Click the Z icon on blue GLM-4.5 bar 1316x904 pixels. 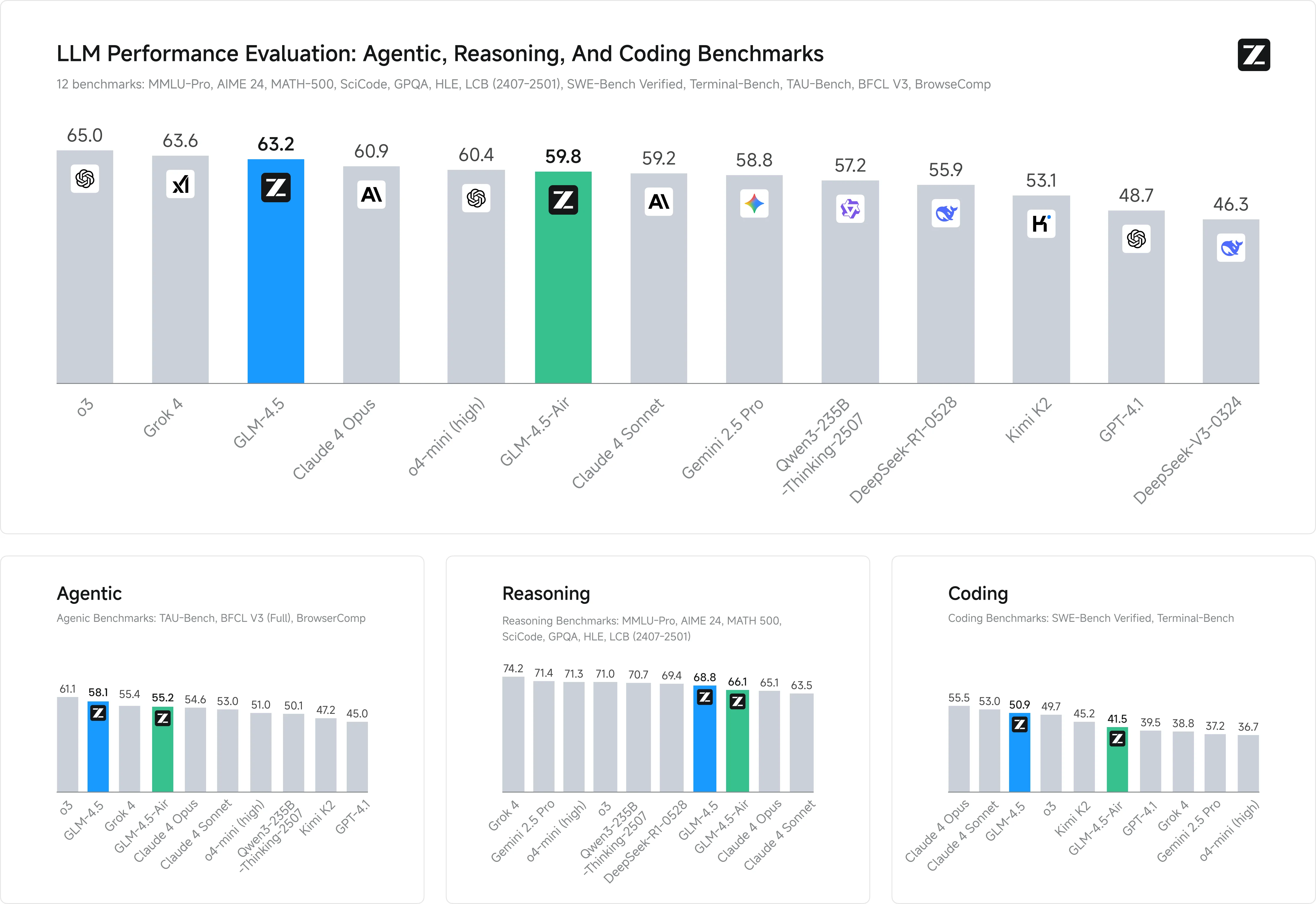click(x=276, y=188)
